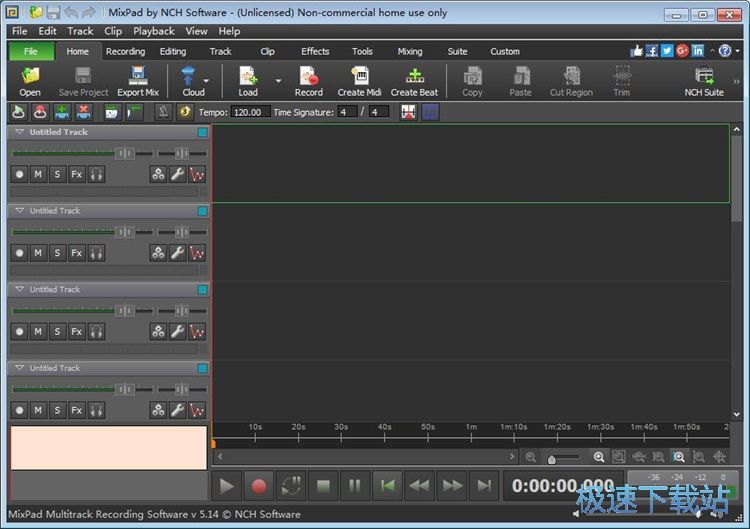Click the Open project folder icon

click(x=30, y=77)
